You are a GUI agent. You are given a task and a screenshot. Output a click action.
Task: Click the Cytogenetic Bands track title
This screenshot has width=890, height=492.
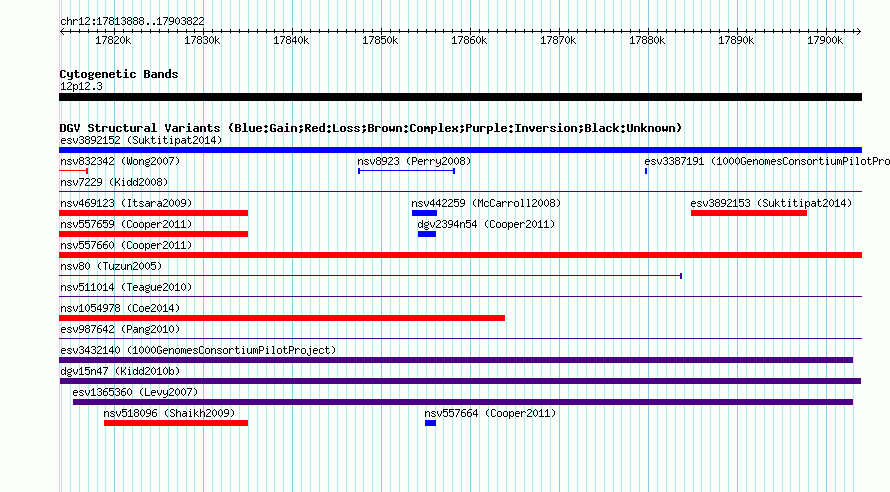click(119, 74)
